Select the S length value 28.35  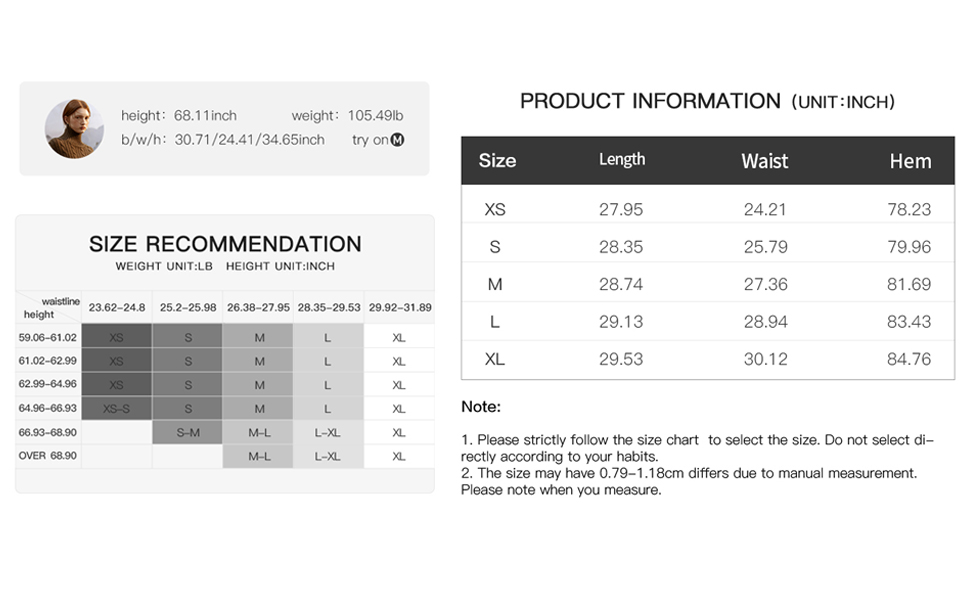click(620, 247)
